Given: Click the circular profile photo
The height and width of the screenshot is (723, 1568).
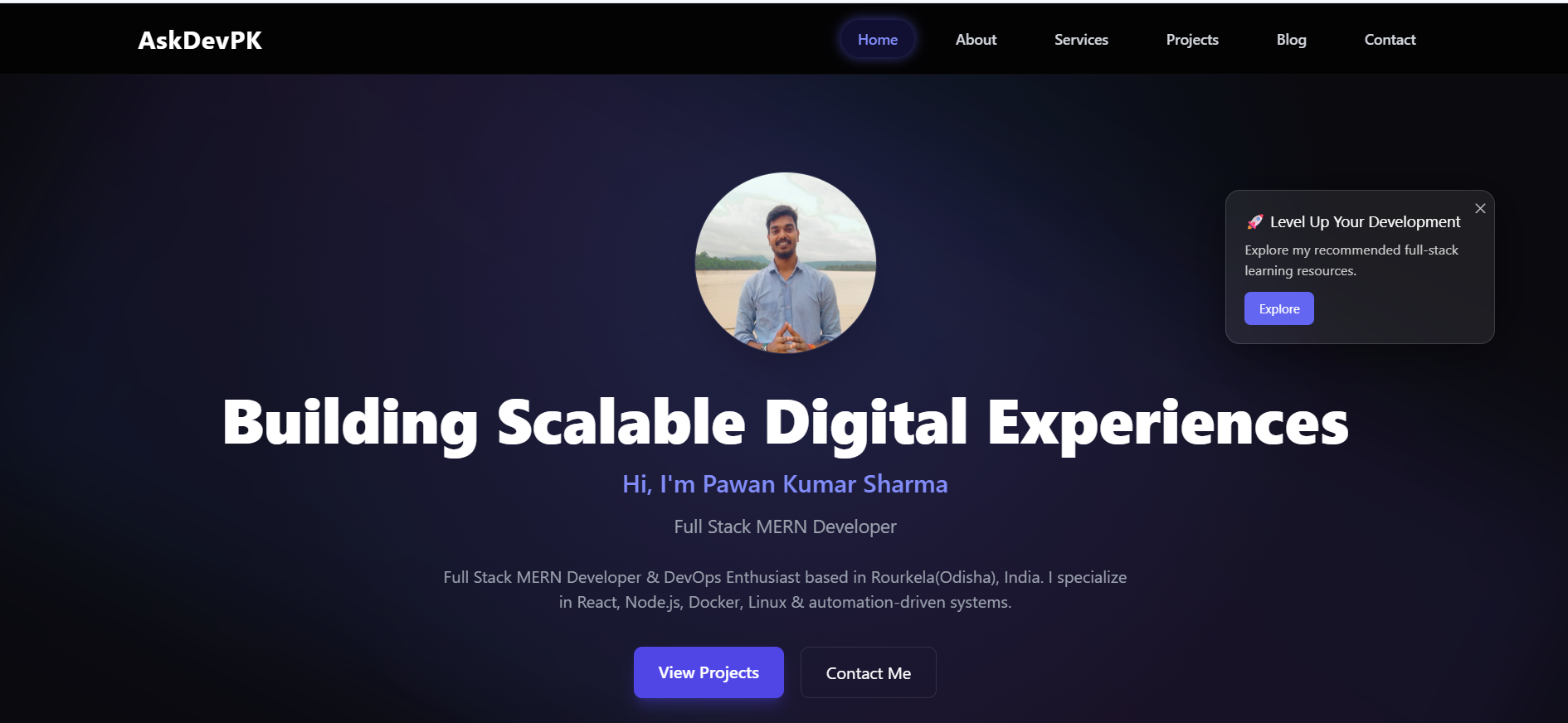Looking at the screenshot, I should click(x=786, y=263).
